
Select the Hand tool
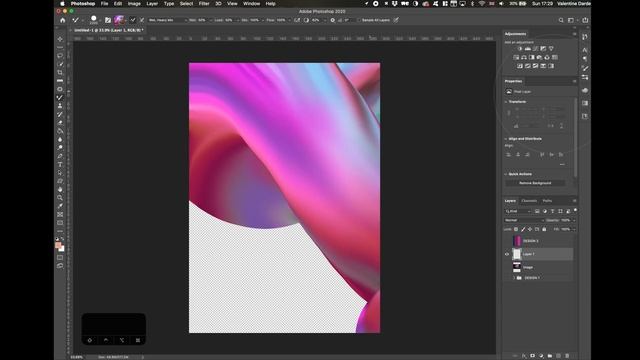click(x=60, y=189)
